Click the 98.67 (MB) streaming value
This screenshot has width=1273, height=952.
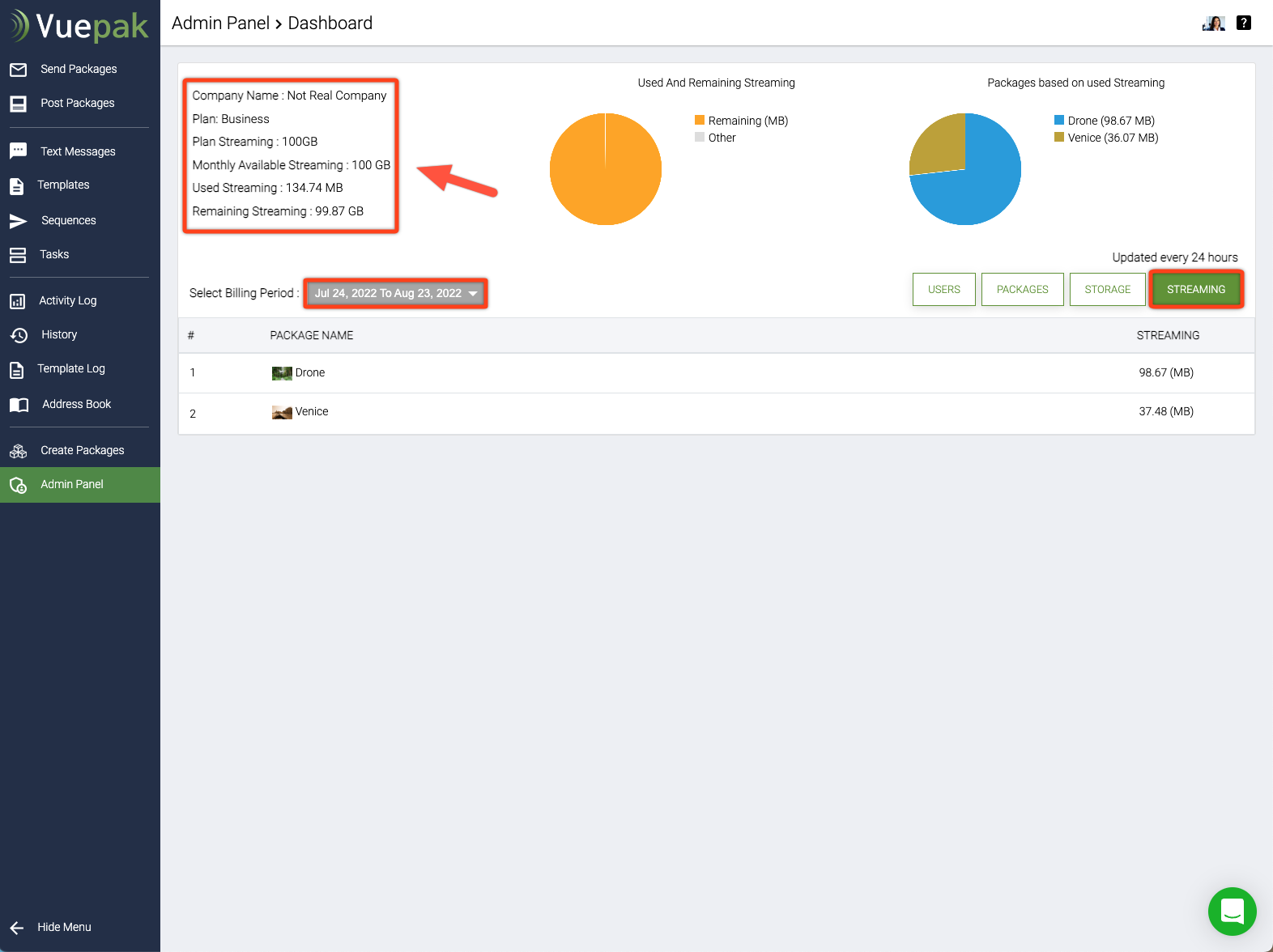(x=1166, y=373)
